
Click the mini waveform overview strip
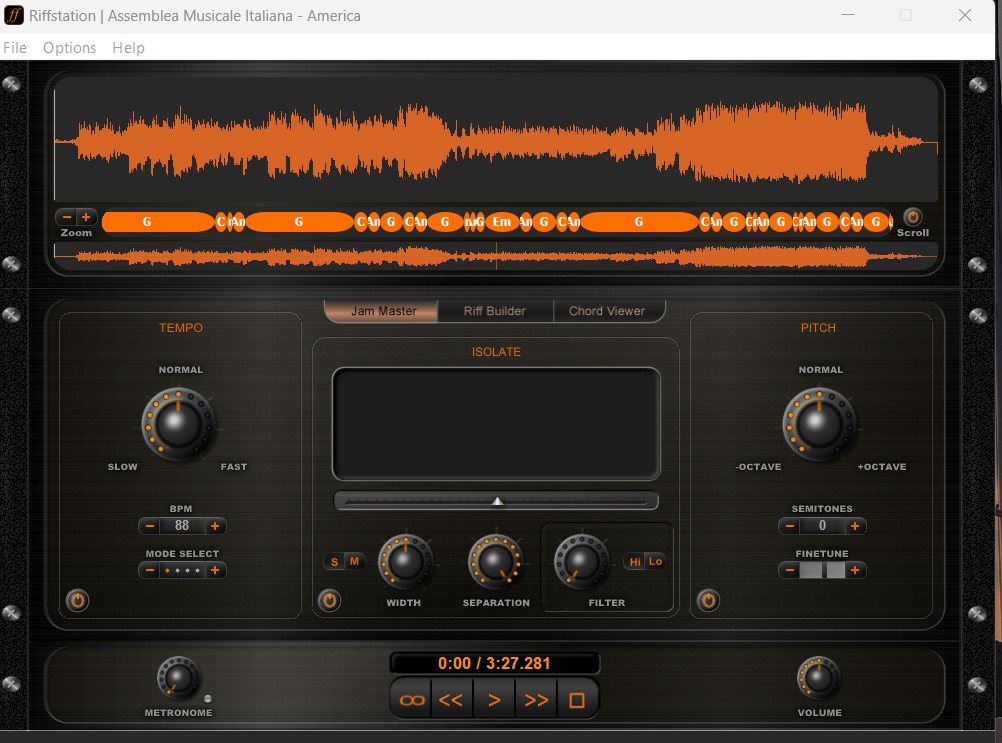click(495, 256)
